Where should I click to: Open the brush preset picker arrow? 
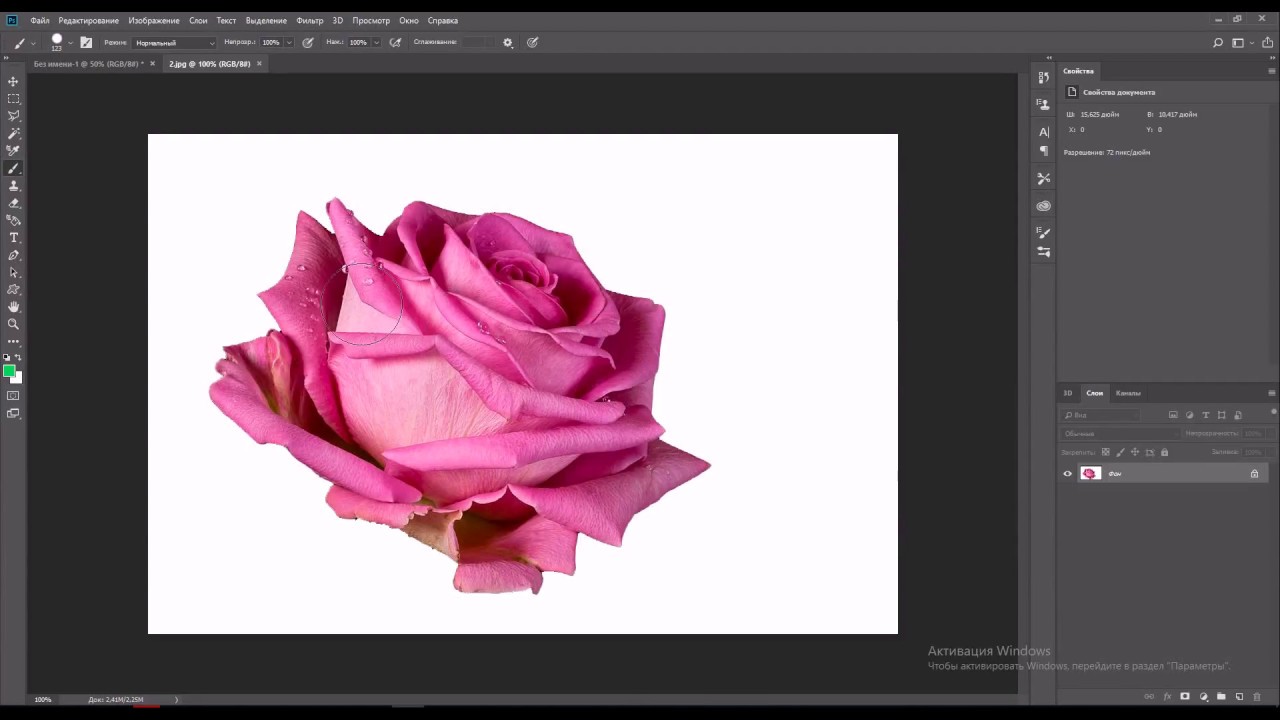(x=70, y=43)
